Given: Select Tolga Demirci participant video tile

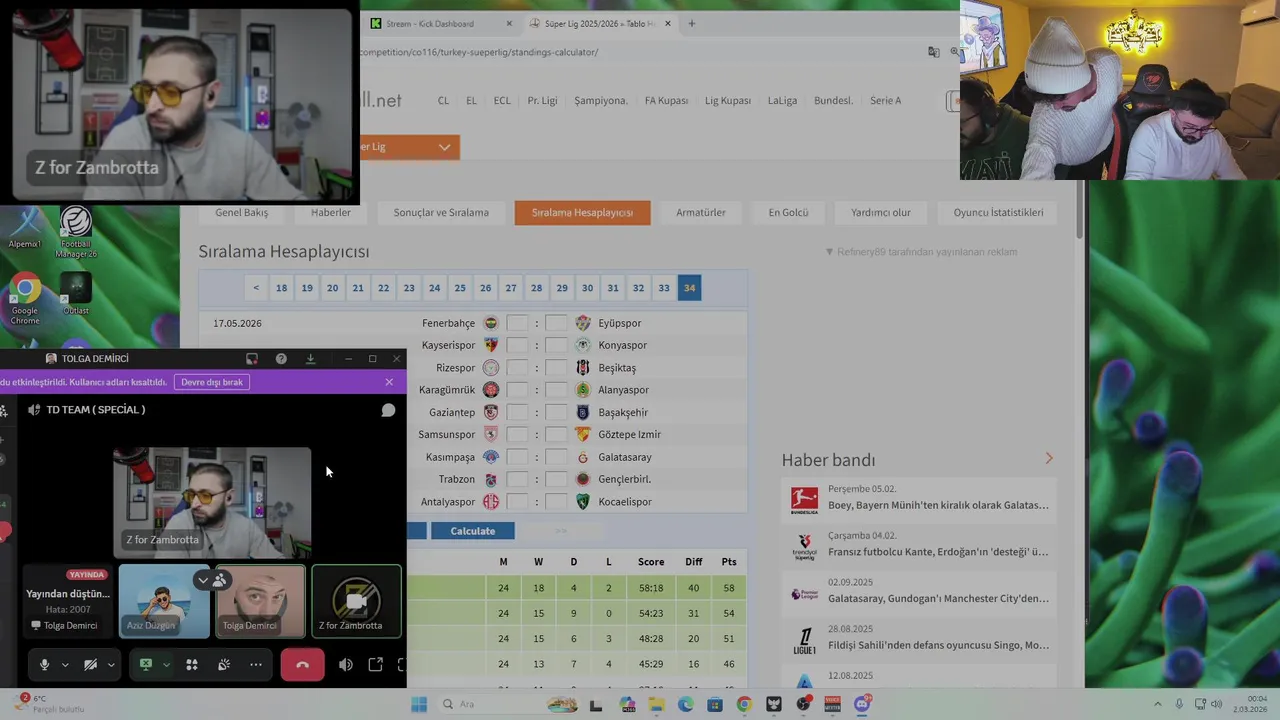Looking at the screenshot, I should (x=260, y=601).
